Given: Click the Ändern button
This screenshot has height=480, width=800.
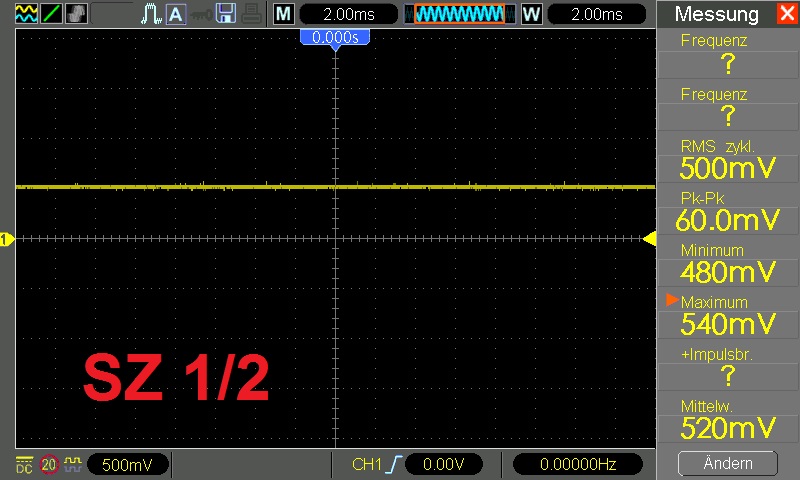Looking at the screenshot, I should pyautogui.click(x=728, y=463).
